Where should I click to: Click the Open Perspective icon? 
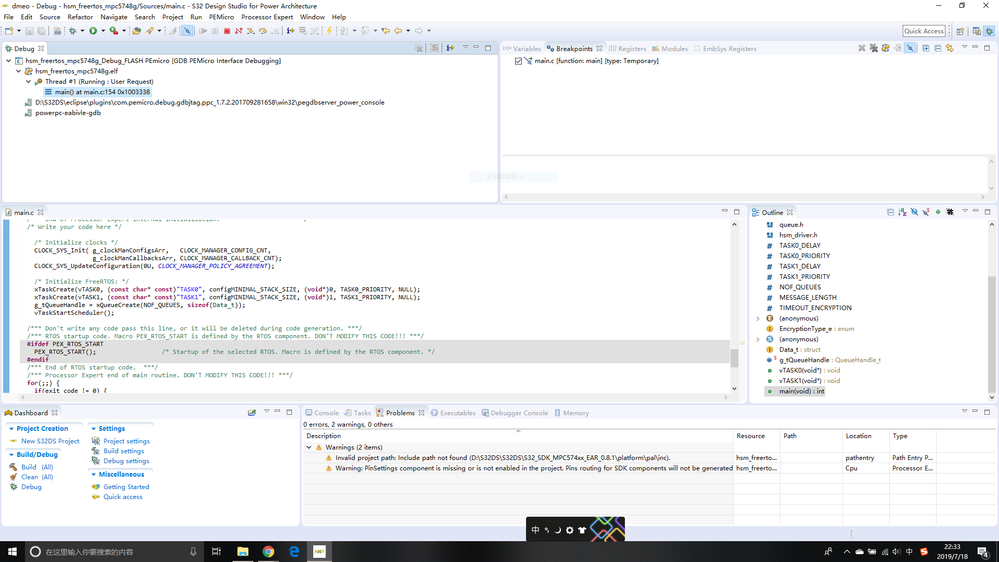[960, 31]
